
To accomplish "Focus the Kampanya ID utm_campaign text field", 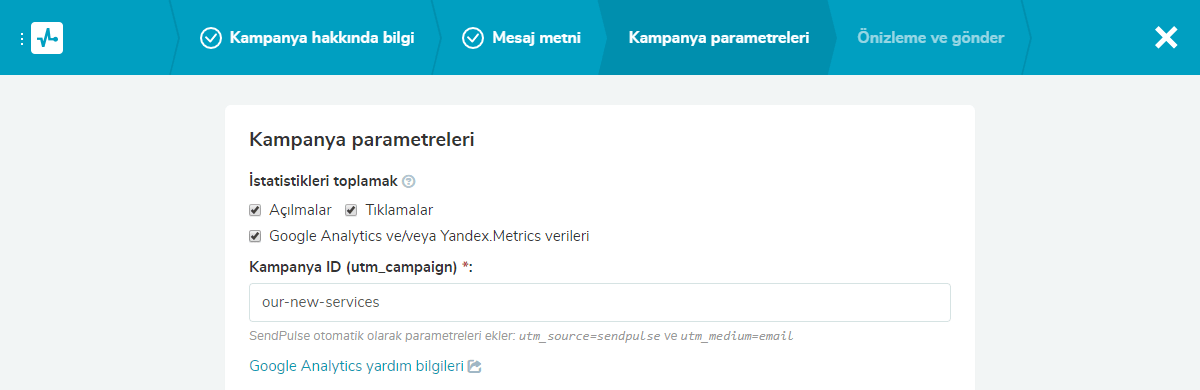I will tap(599, 302).
